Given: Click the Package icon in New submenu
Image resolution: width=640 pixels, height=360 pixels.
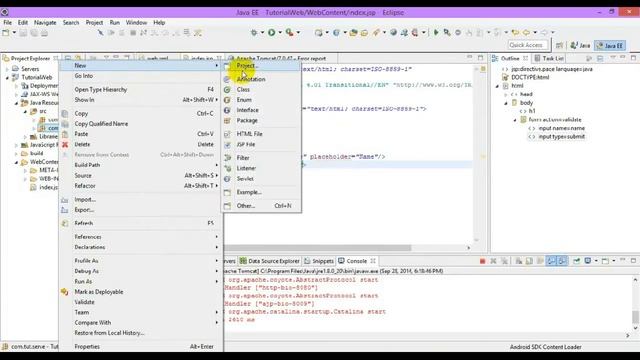Looking at the screenshot, I should click(x=227, y=120).
